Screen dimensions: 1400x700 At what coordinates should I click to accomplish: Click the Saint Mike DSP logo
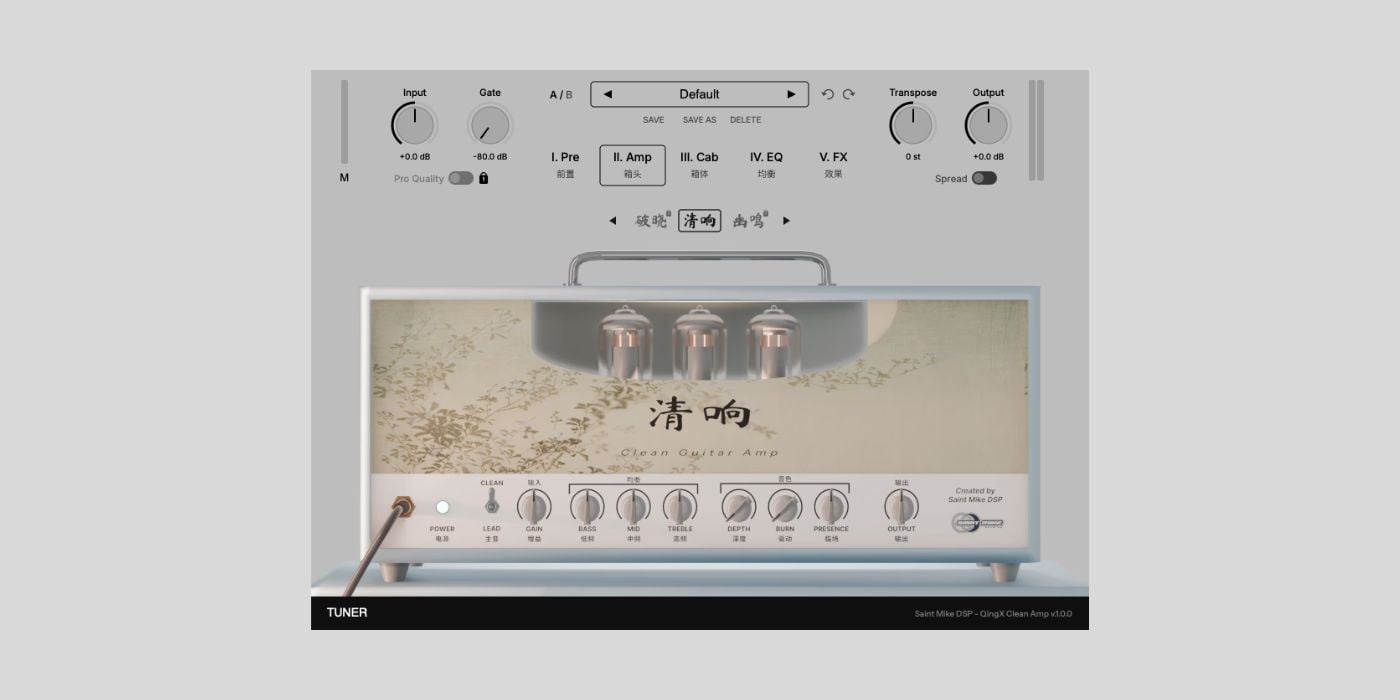977,523
